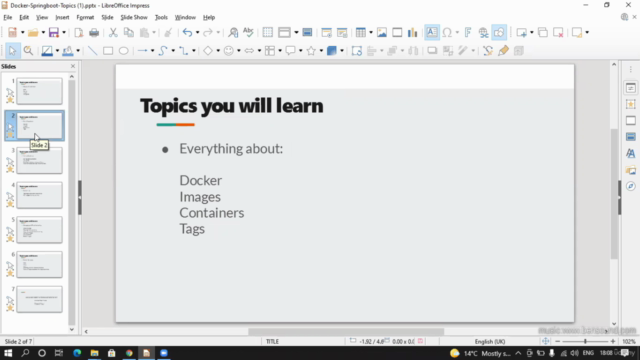Insert a hyperlink
Viewport: 640px width, 360px height.
click(x=483, y=32)
